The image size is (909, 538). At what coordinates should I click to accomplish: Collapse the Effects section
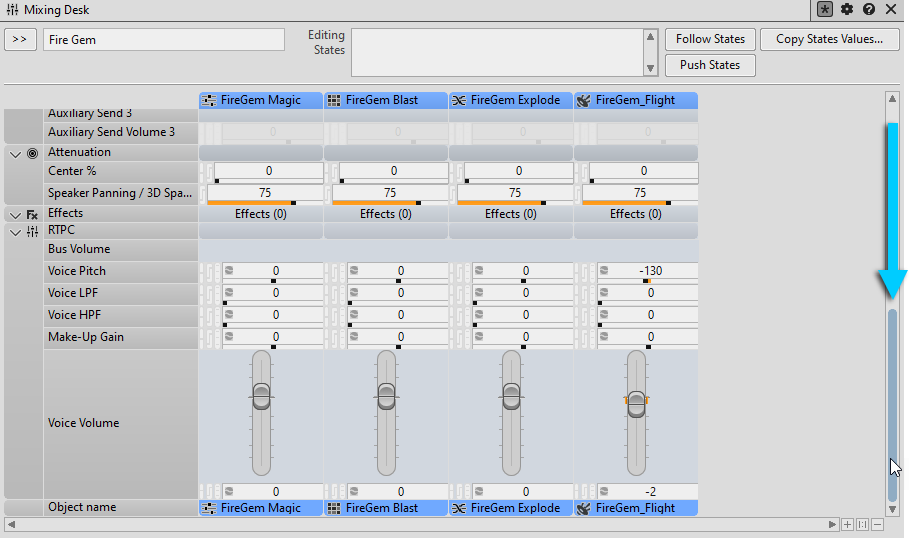pyautogui.click(x=15, y=214)
